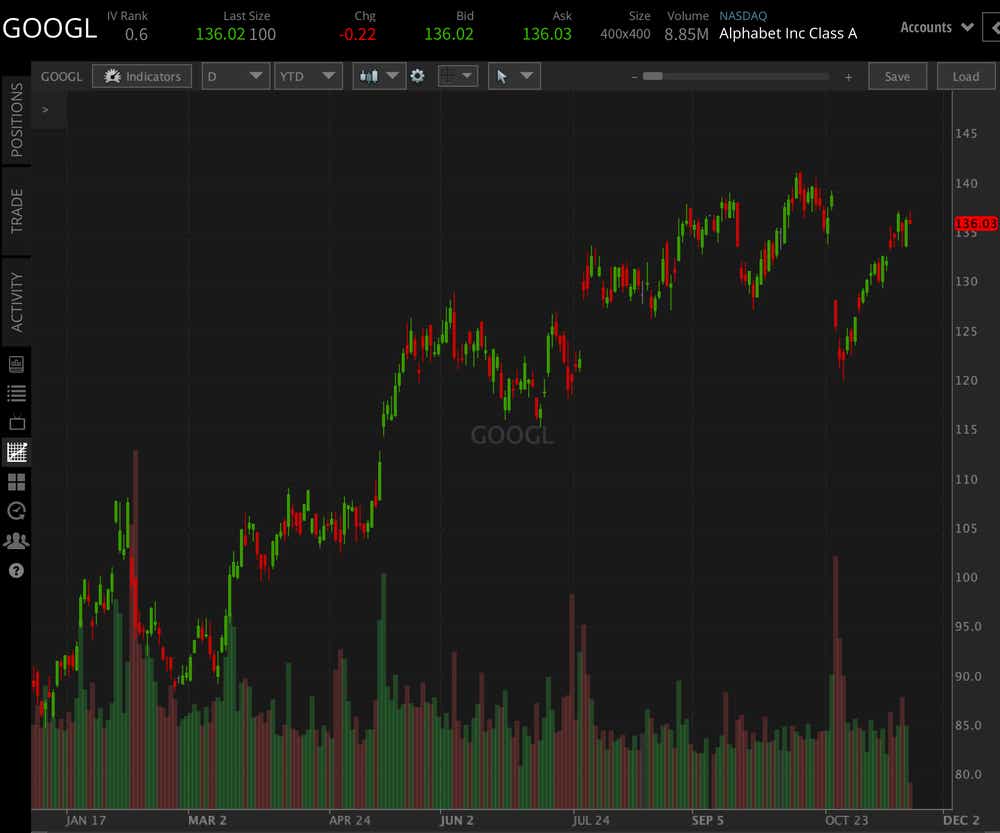Open the D interval dropdown
1000x833 pixels.
pos(236,77)
